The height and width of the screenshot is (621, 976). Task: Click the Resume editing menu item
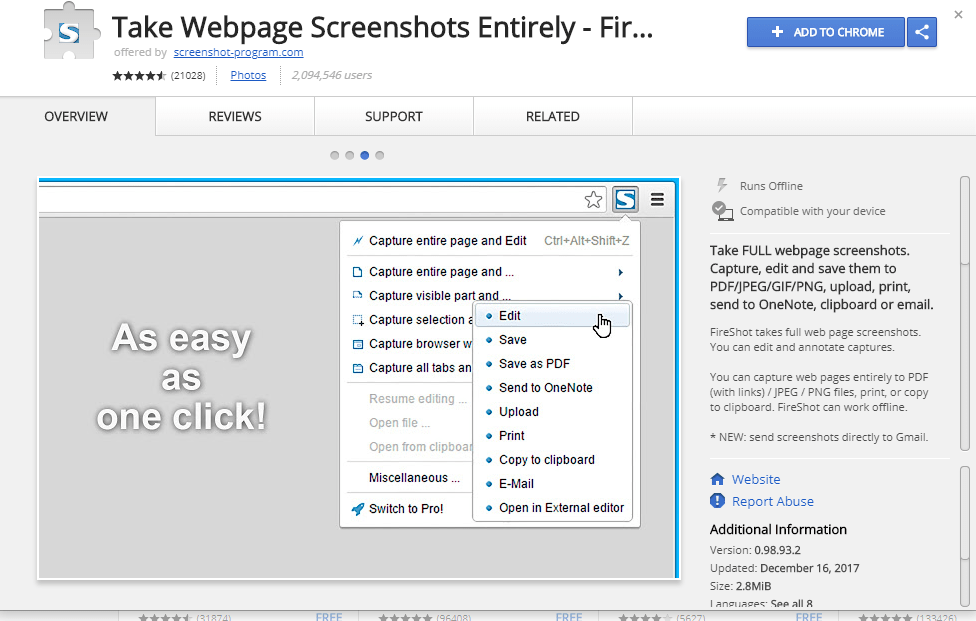pyautogui.click(x=418, y=399)
